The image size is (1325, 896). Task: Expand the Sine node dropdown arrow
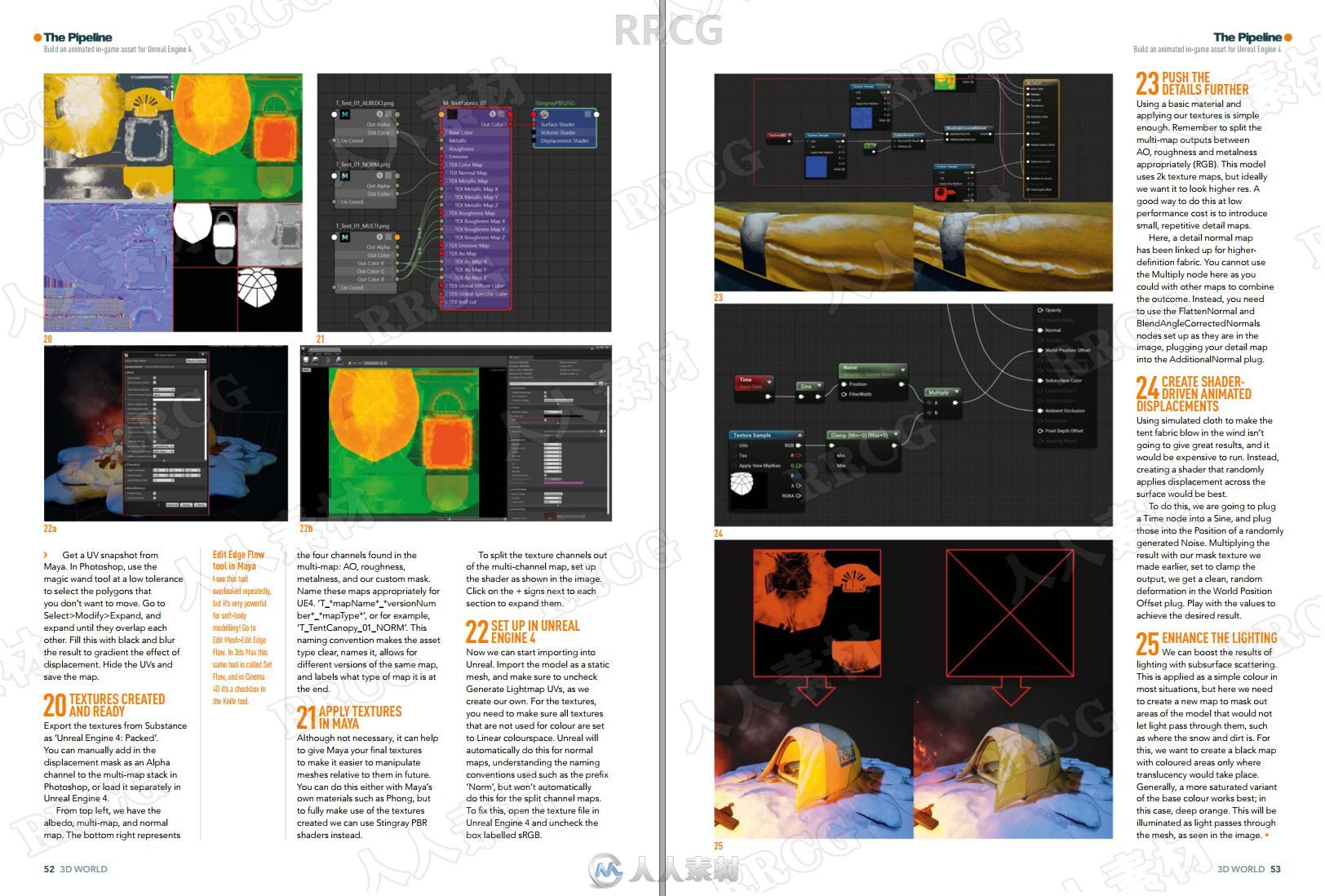pyautogui.click(x=819, y=385)
